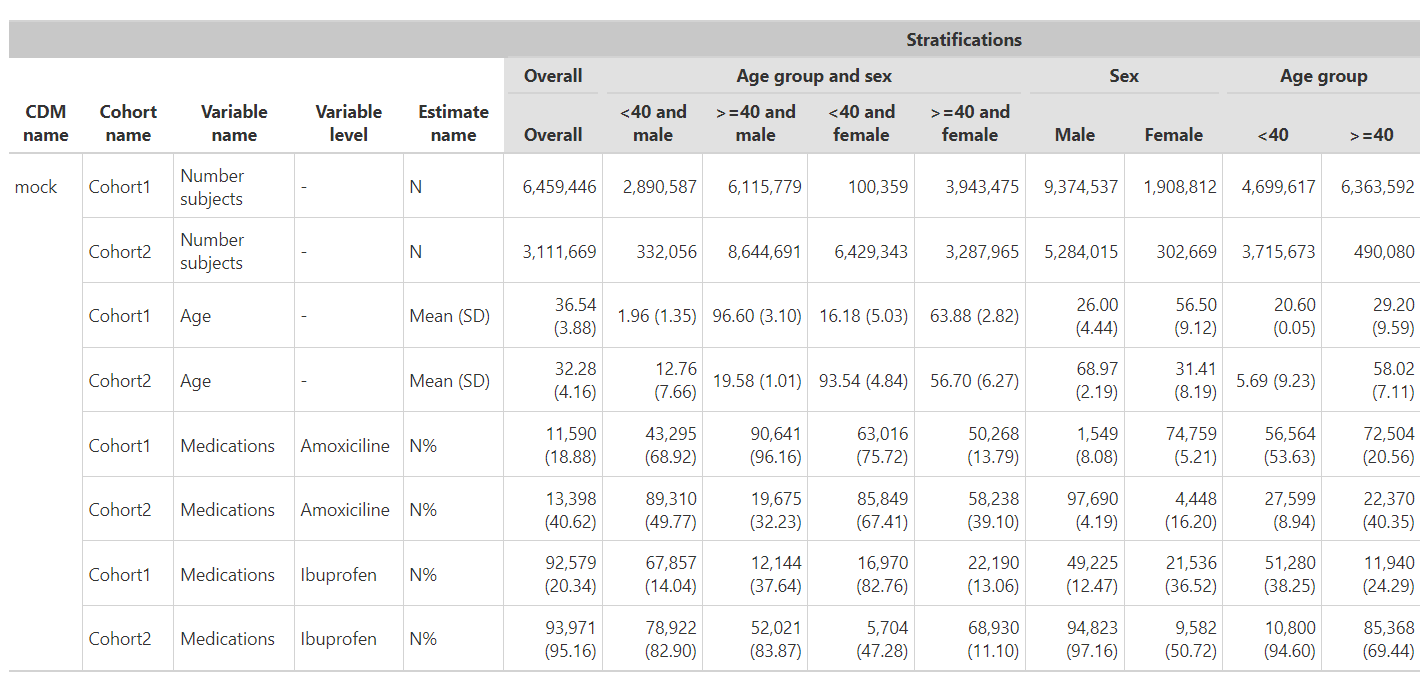Select the >=40 and female column header
The image size is (1427, 693).
tap(969, 123)
